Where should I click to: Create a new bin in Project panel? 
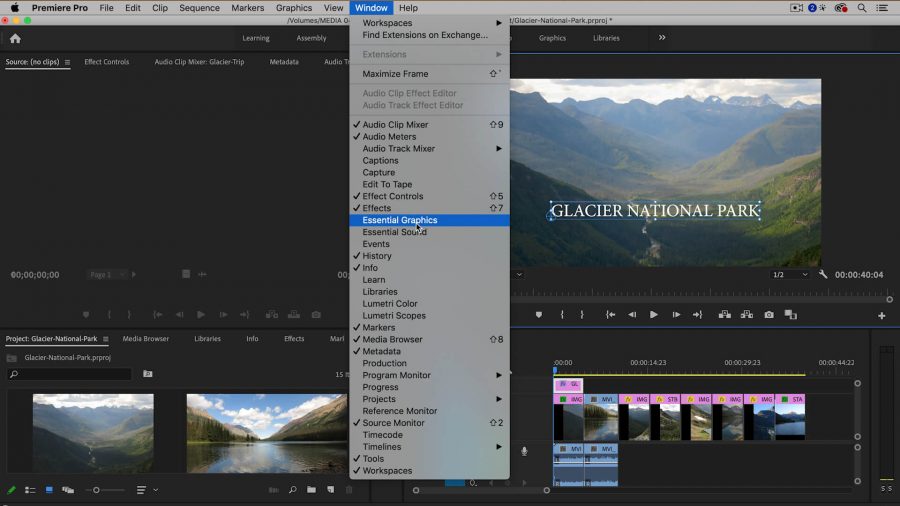click(311, 490)
